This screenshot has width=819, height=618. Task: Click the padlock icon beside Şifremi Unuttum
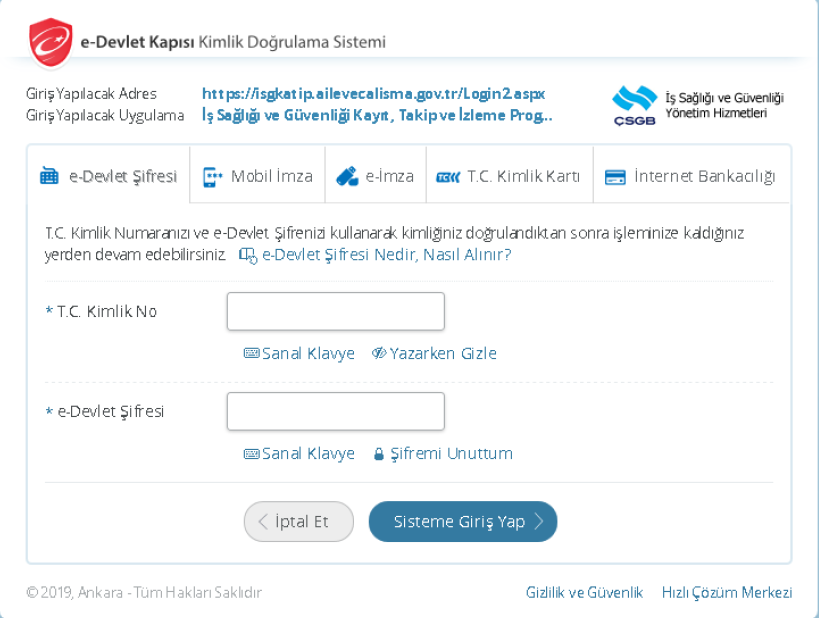coord(379,454)
